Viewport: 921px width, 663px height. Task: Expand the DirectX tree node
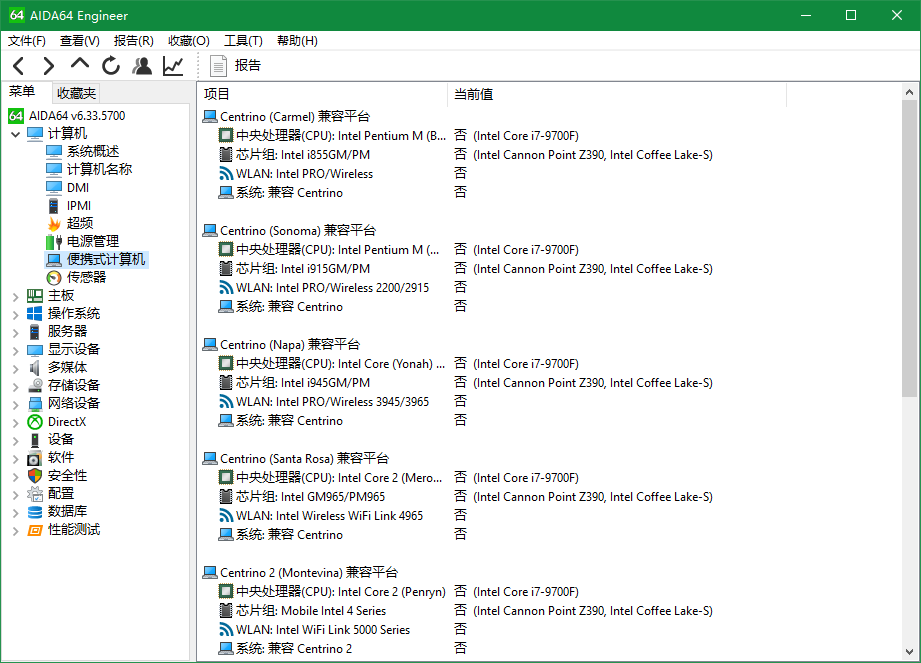coord(15,423)
